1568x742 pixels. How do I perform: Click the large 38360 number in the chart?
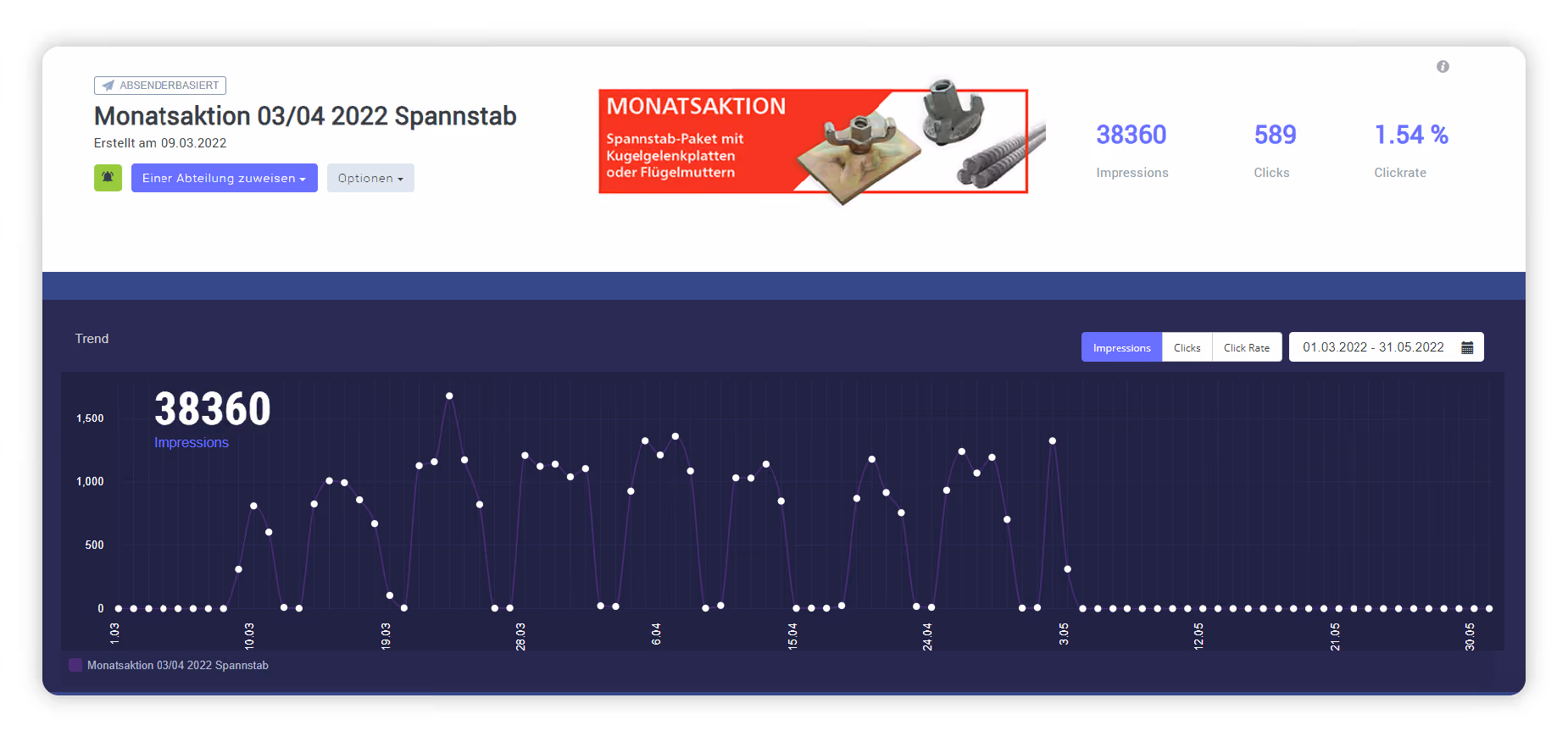pyautogui.click(x=213, y=409)
